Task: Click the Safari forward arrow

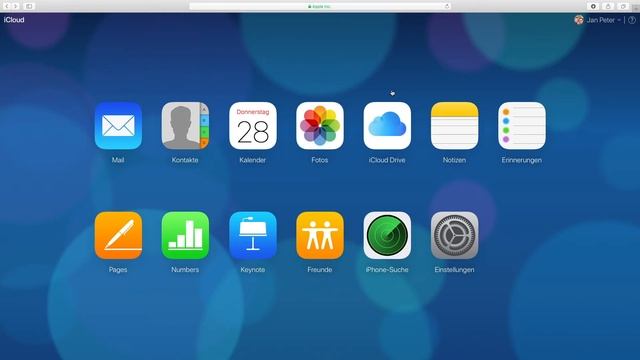Action: point(16,6)
